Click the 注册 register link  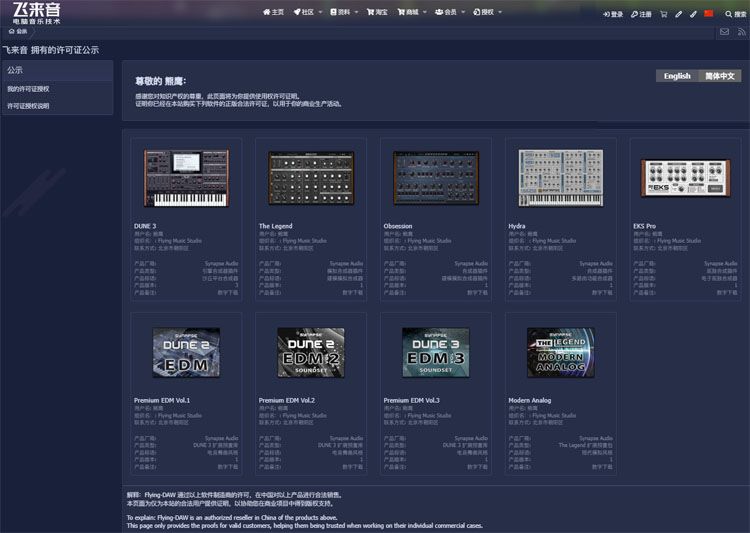pos(641,14)
